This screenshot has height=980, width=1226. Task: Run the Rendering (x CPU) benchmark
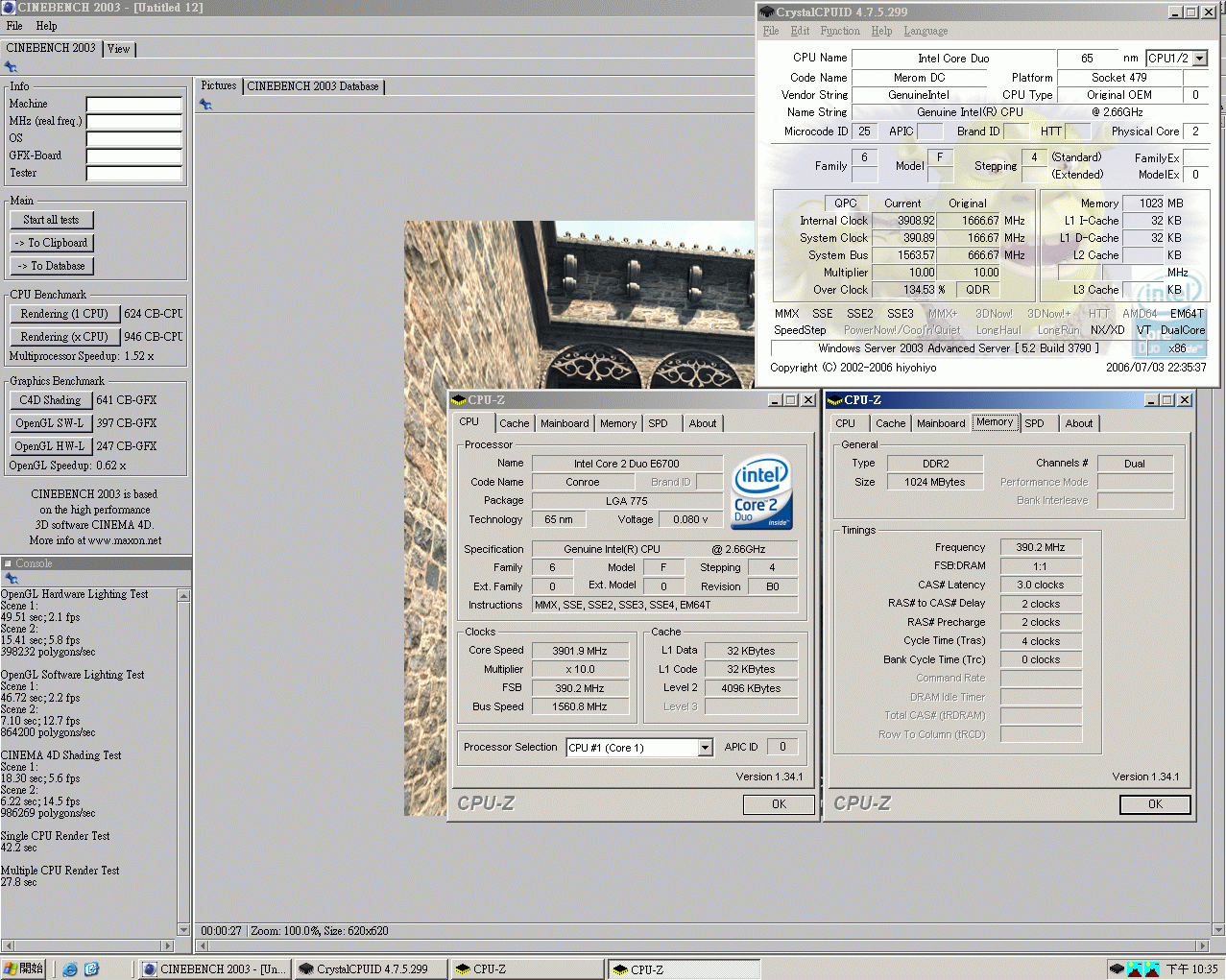[x=64, y=337]
